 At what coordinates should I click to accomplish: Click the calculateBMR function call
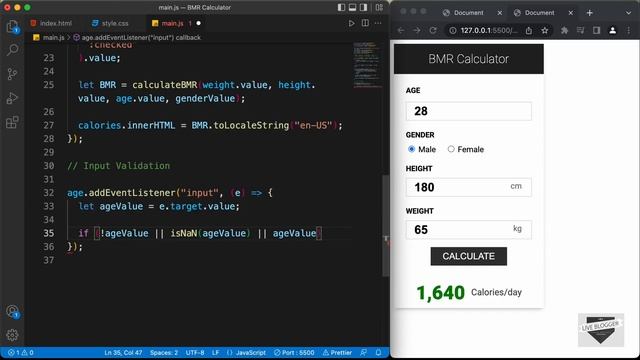click(164, 85)
